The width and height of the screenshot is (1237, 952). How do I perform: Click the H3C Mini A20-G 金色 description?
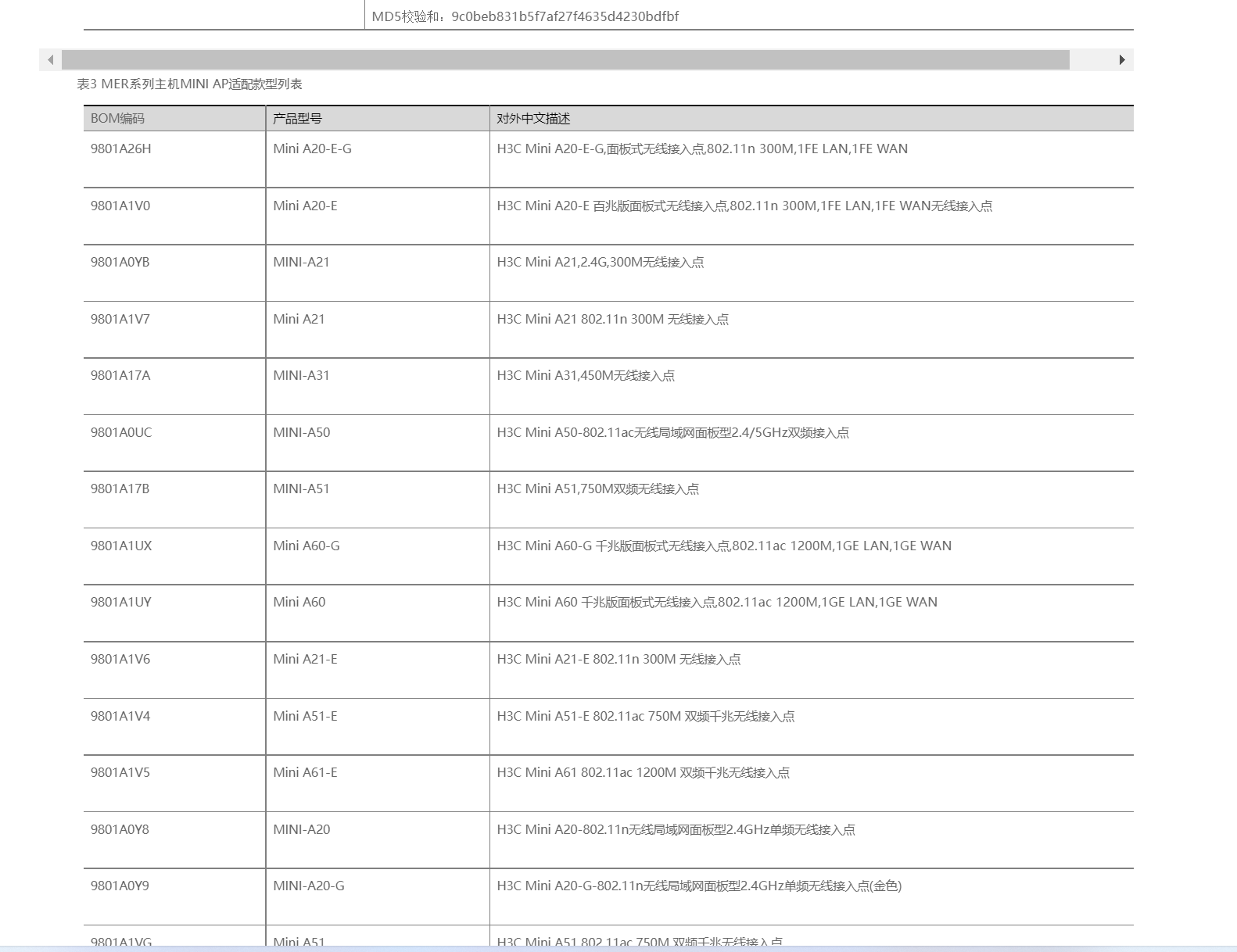699,886
